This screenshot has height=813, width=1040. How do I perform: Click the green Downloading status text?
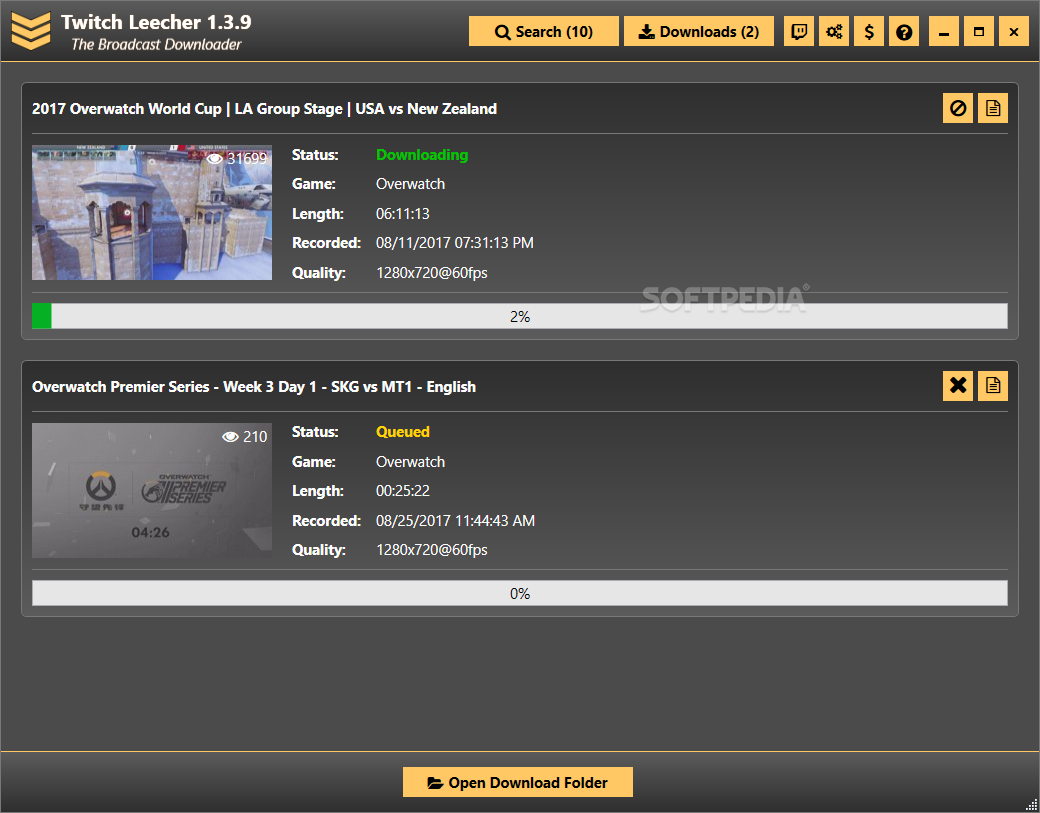click(x=422, y=155)
